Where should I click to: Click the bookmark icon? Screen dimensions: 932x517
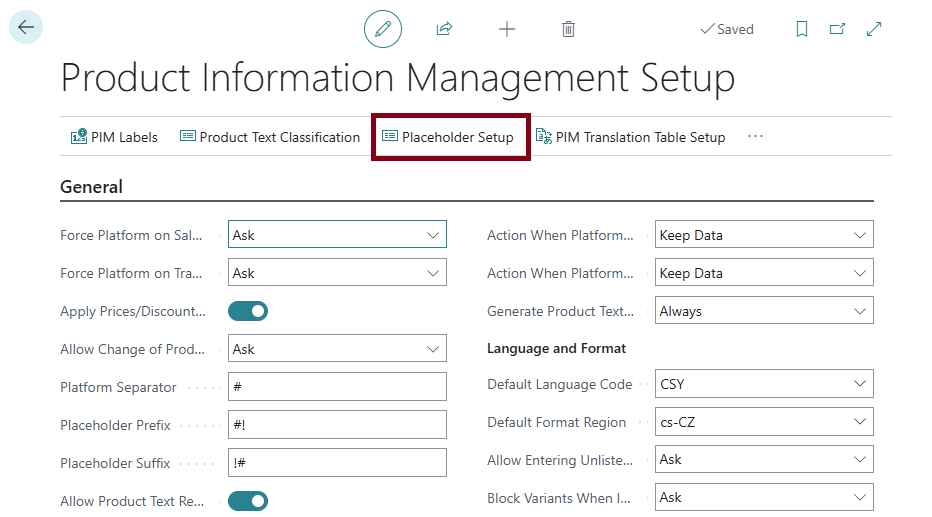[802, 29]
